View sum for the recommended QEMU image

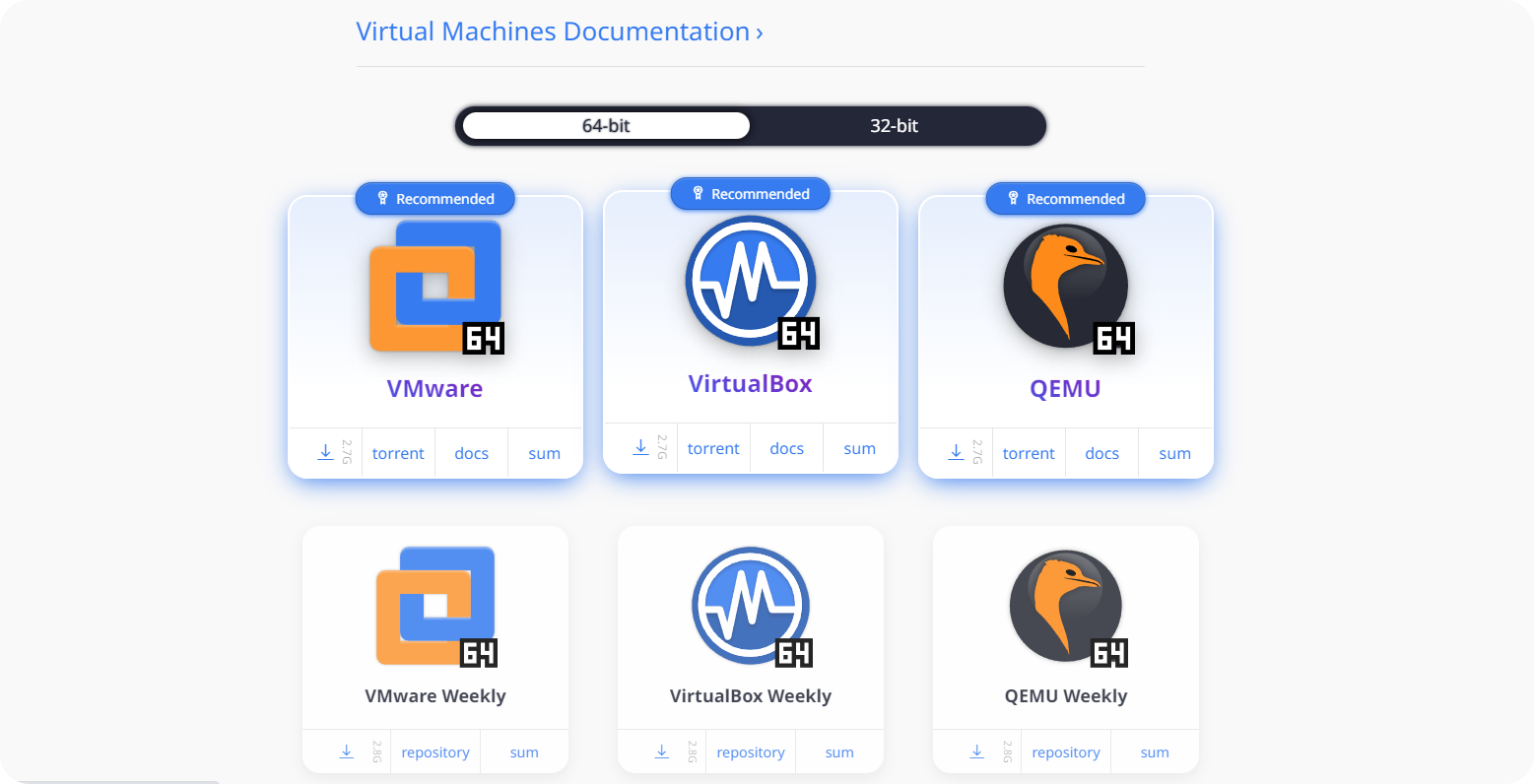pyautogui.click(x=1174, y=454)
